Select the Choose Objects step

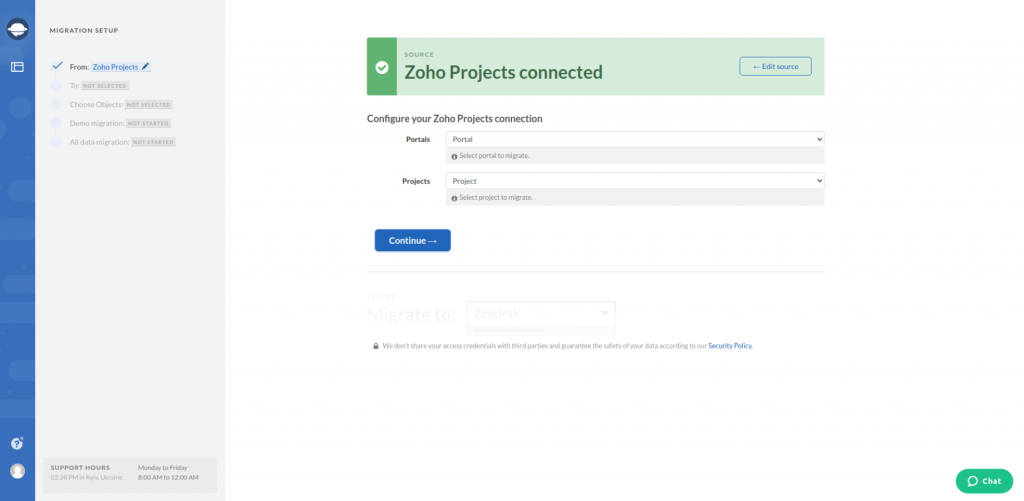[x=121, y=105]
